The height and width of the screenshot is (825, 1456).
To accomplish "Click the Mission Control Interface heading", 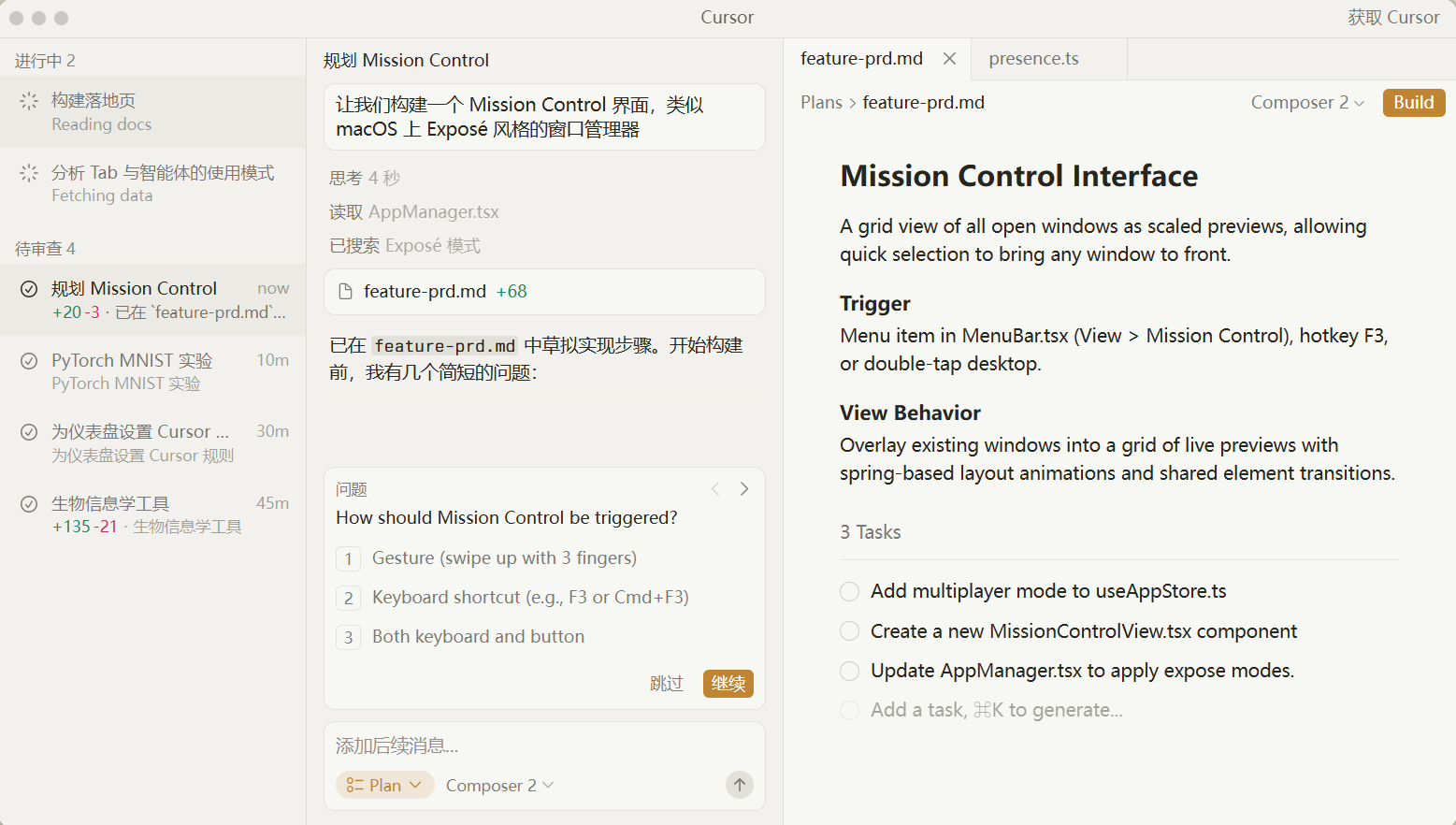I will click(1018, 176).
